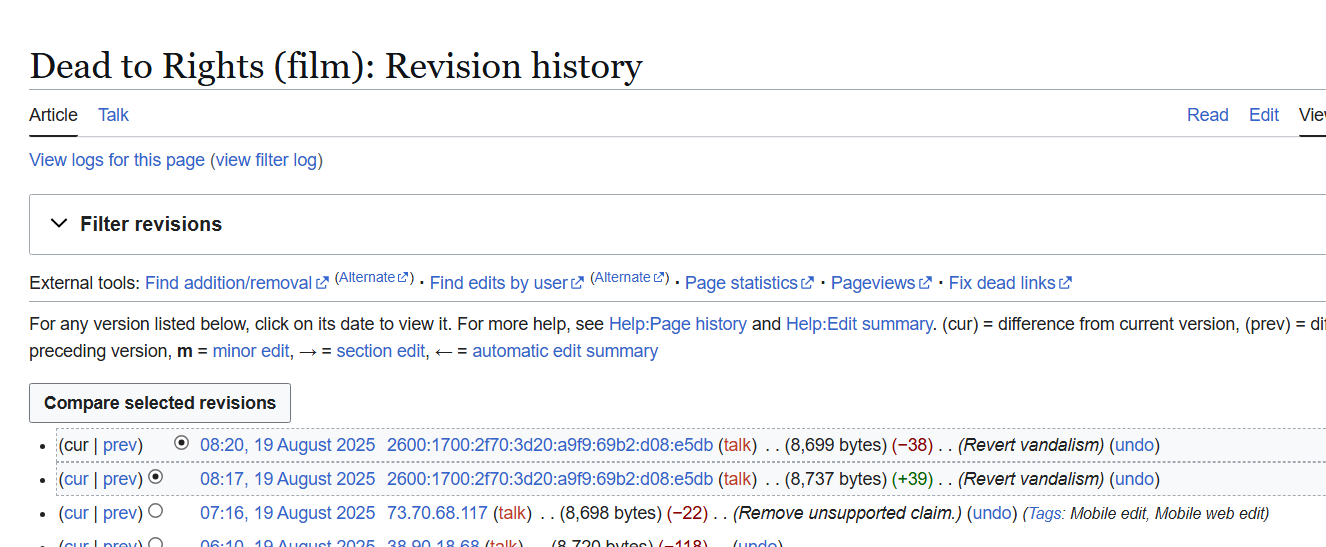The height and width of the screenshot is (547, 1326).
Task: Select radio button for 08:17 revision
Action: pyautogui.click(x=155, y=477)
